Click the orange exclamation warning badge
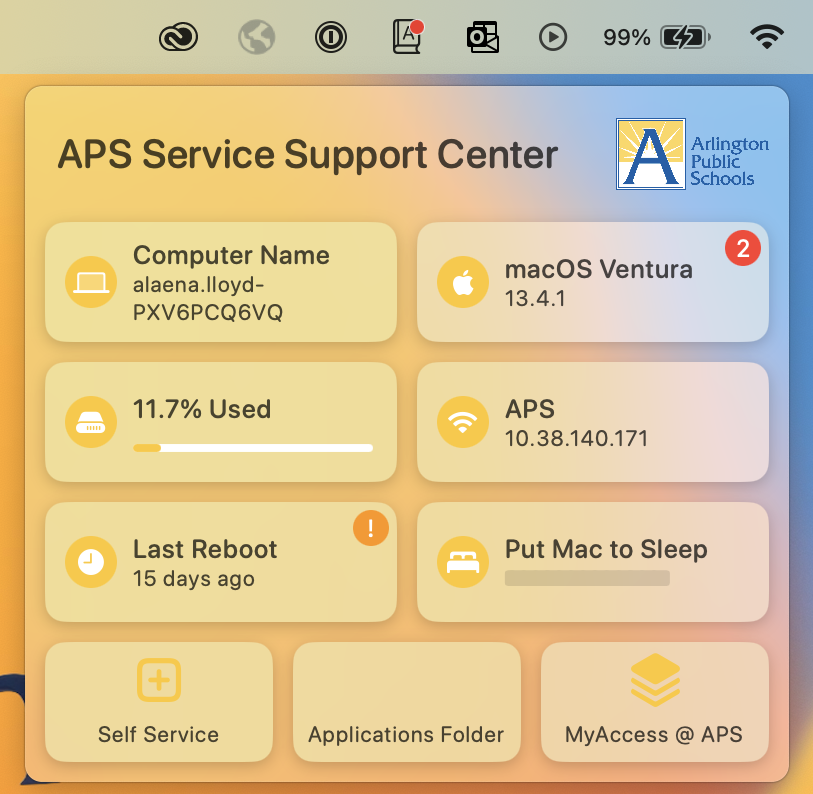Viewport: 813px width, 794px height. point(371,528)
